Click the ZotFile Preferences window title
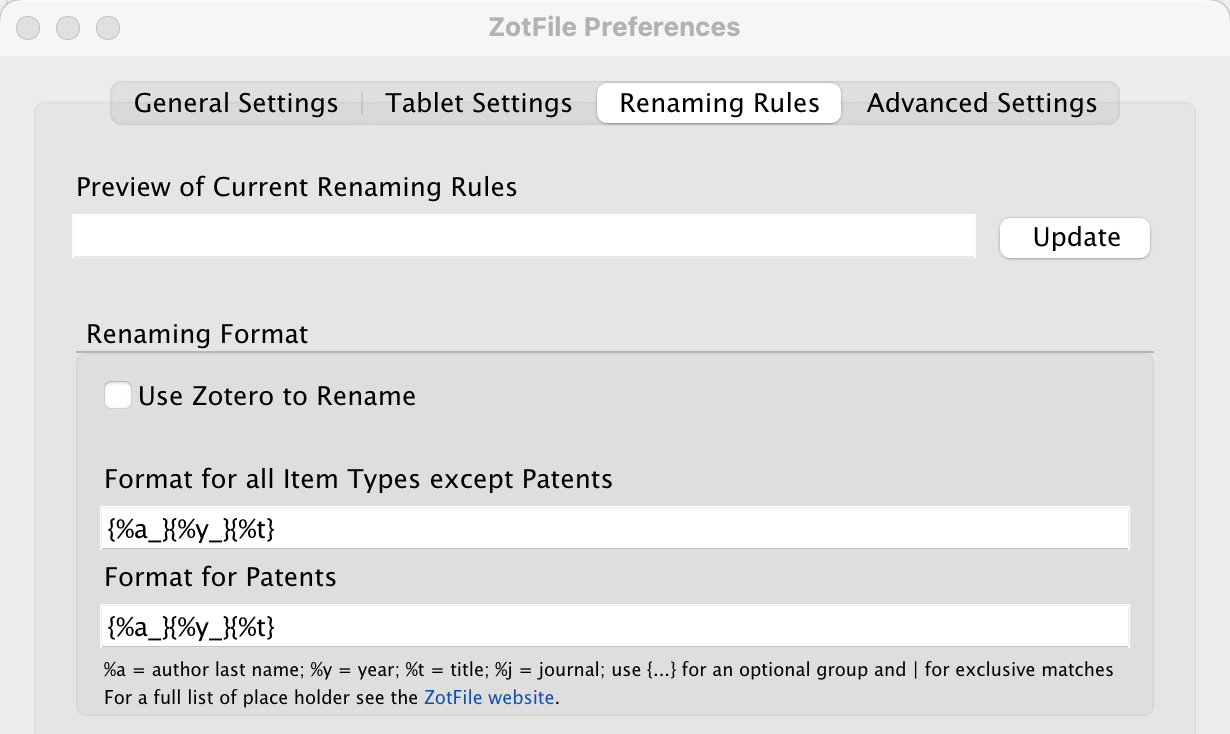Viewport: 1230px width, 734px height. pos(614,27)
